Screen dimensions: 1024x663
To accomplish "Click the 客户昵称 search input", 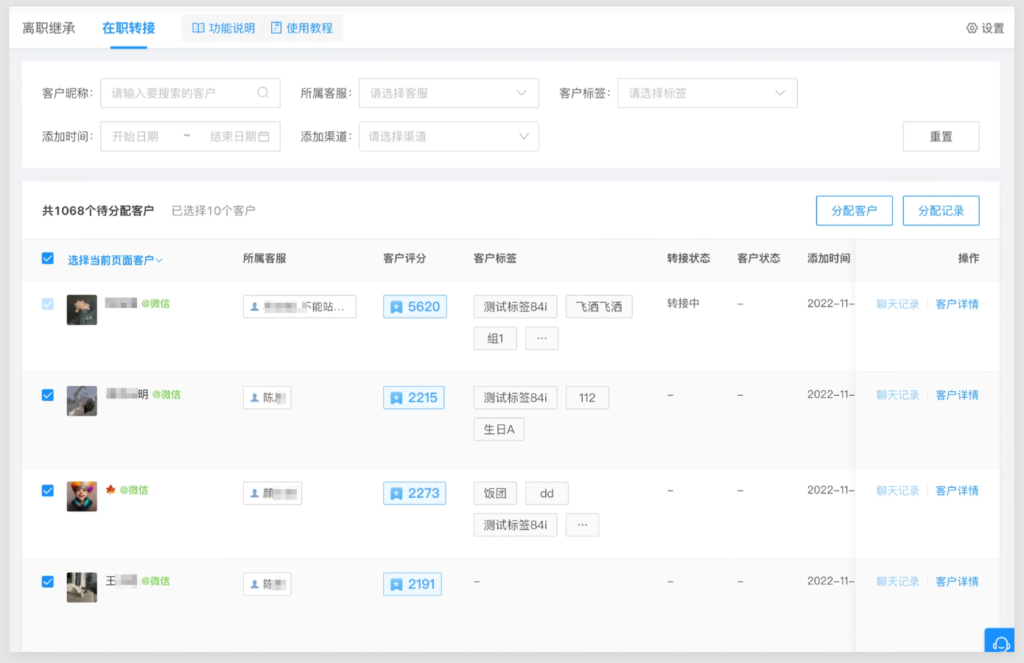I will click(190, 93).
